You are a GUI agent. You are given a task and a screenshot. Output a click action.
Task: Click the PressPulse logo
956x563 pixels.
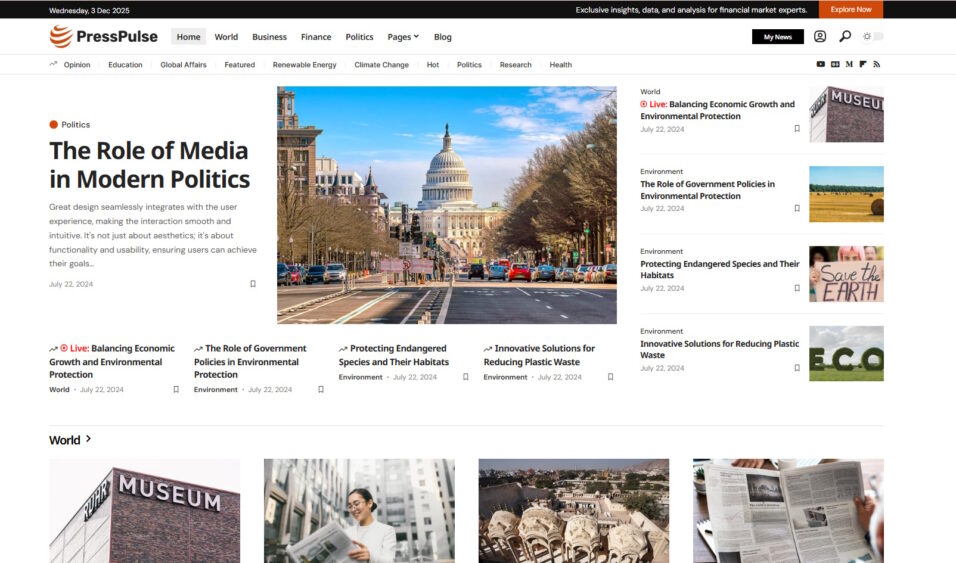click(104, 37)
